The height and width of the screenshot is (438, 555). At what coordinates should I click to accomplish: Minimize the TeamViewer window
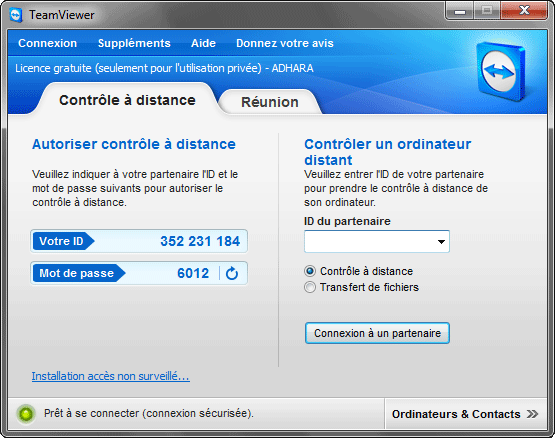(x=460, y=11)
